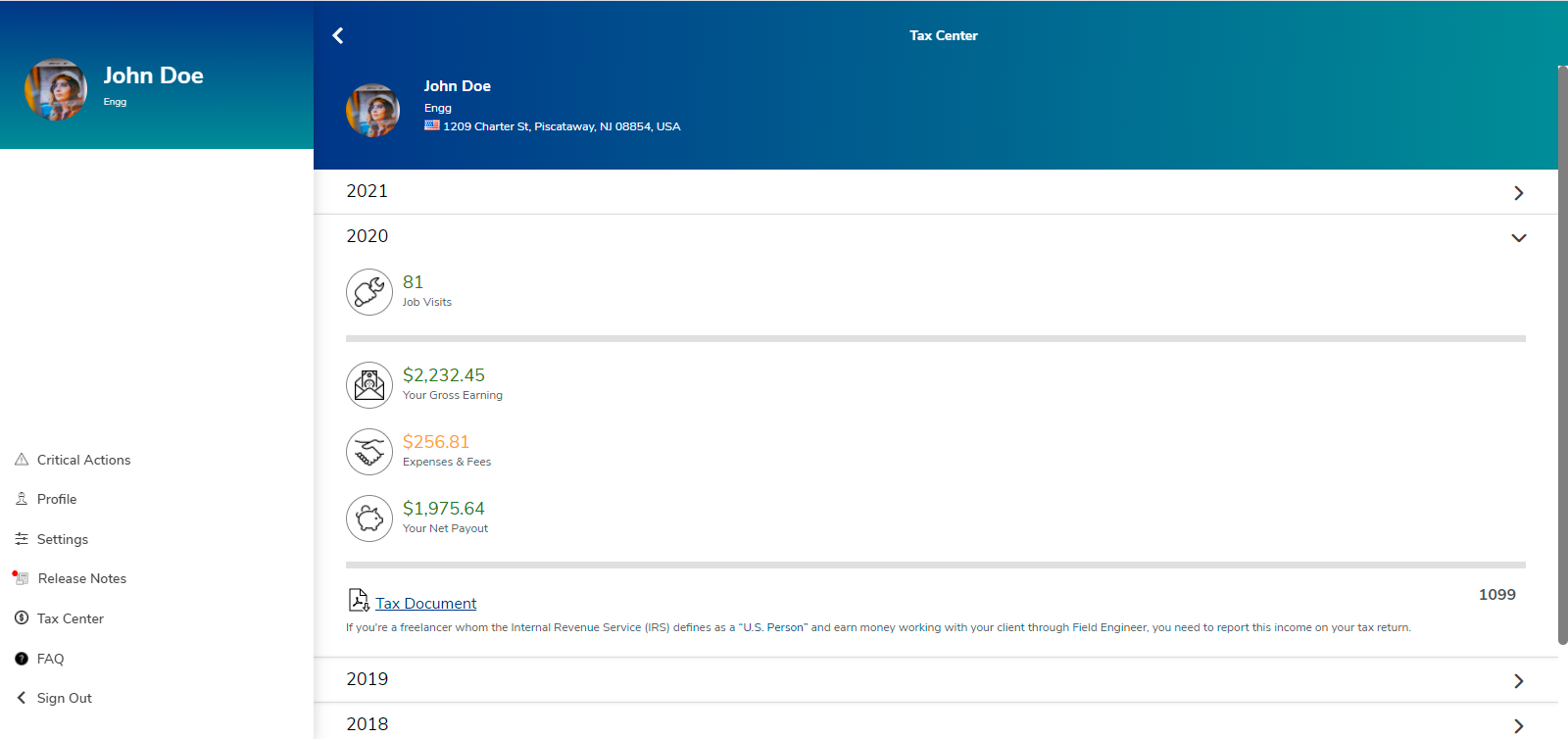Open Release Notes in the sidebar
The image size is (1568, 739).
click(x=82, y=578)
